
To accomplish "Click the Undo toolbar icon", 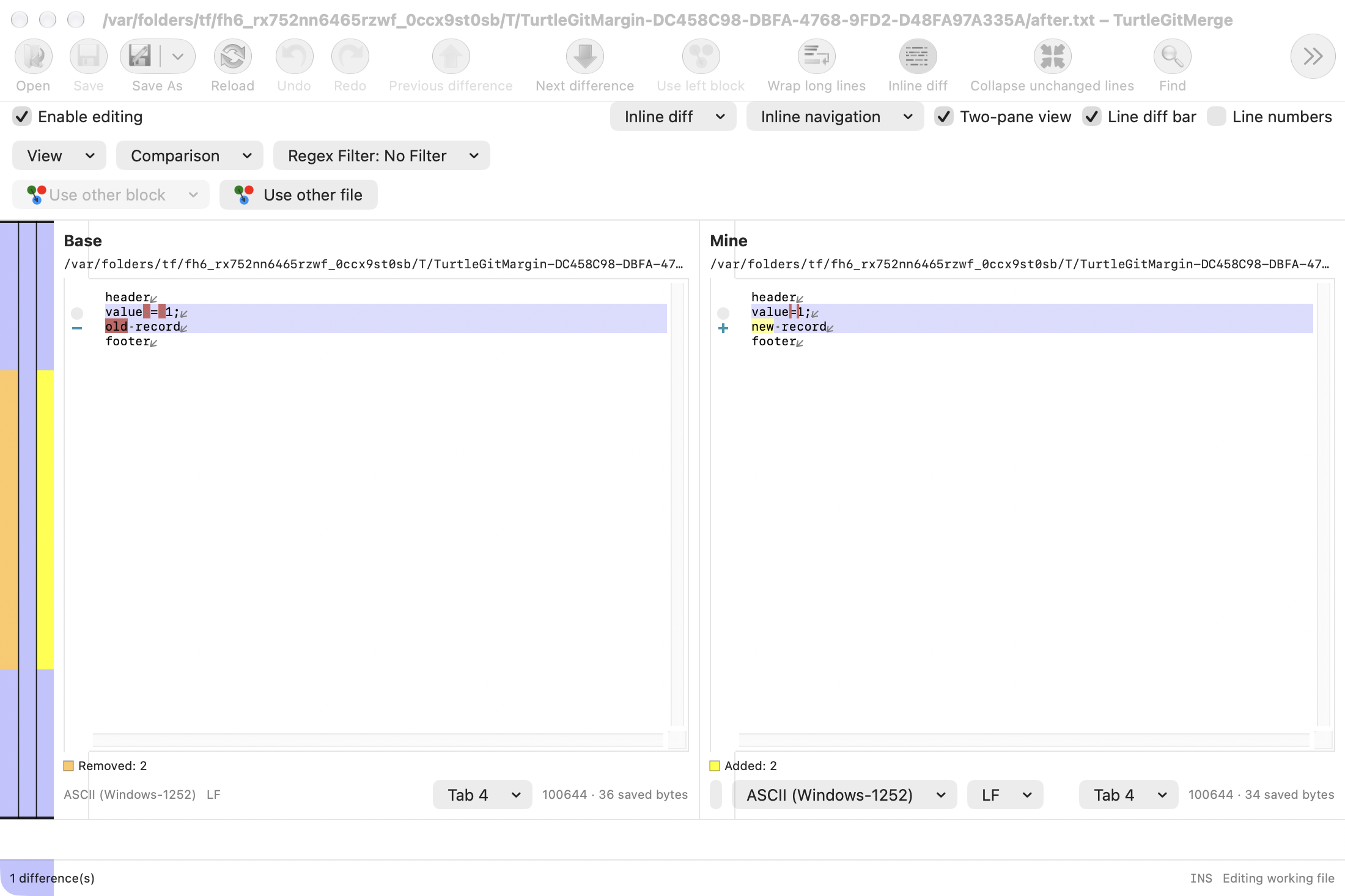I will (x=294, y=56).
